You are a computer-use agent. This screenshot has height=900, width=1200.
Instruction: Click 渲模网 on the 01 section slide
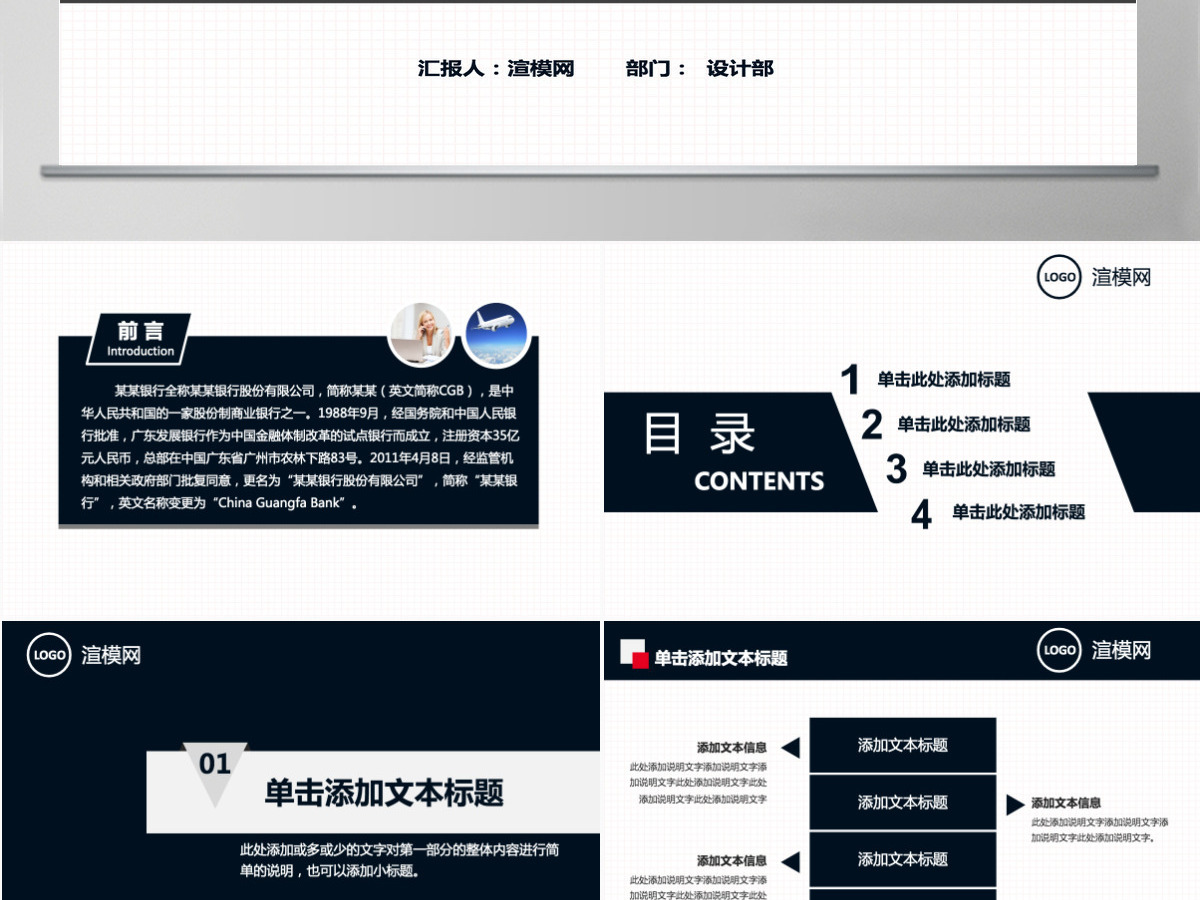[x=111, y=655]
